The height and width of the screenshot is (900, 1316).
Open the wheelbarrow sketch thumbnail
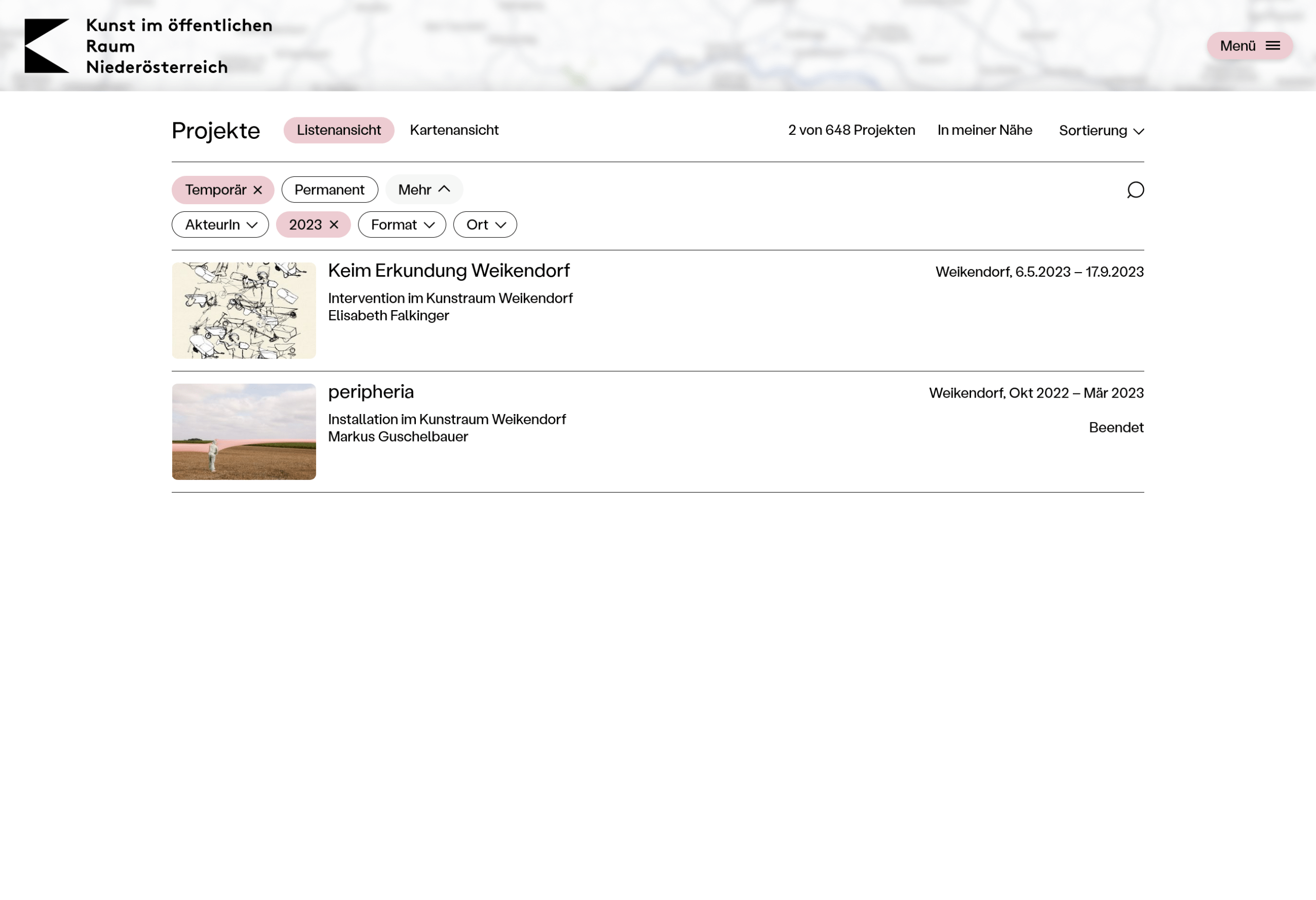[244, 311]
